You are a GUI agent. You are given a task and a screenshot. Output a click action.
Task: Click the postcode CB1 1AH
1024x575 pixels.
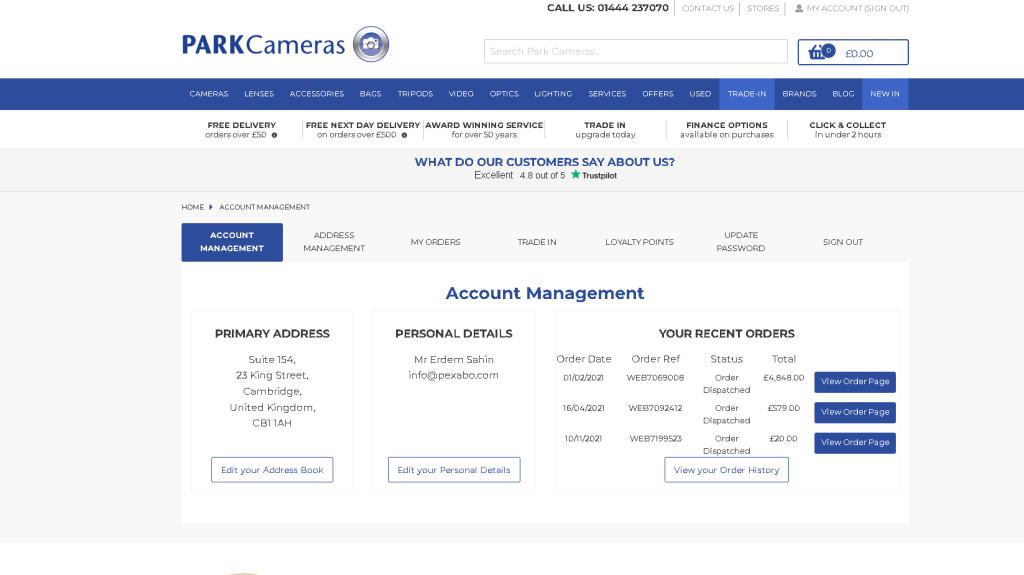(272, 423)
